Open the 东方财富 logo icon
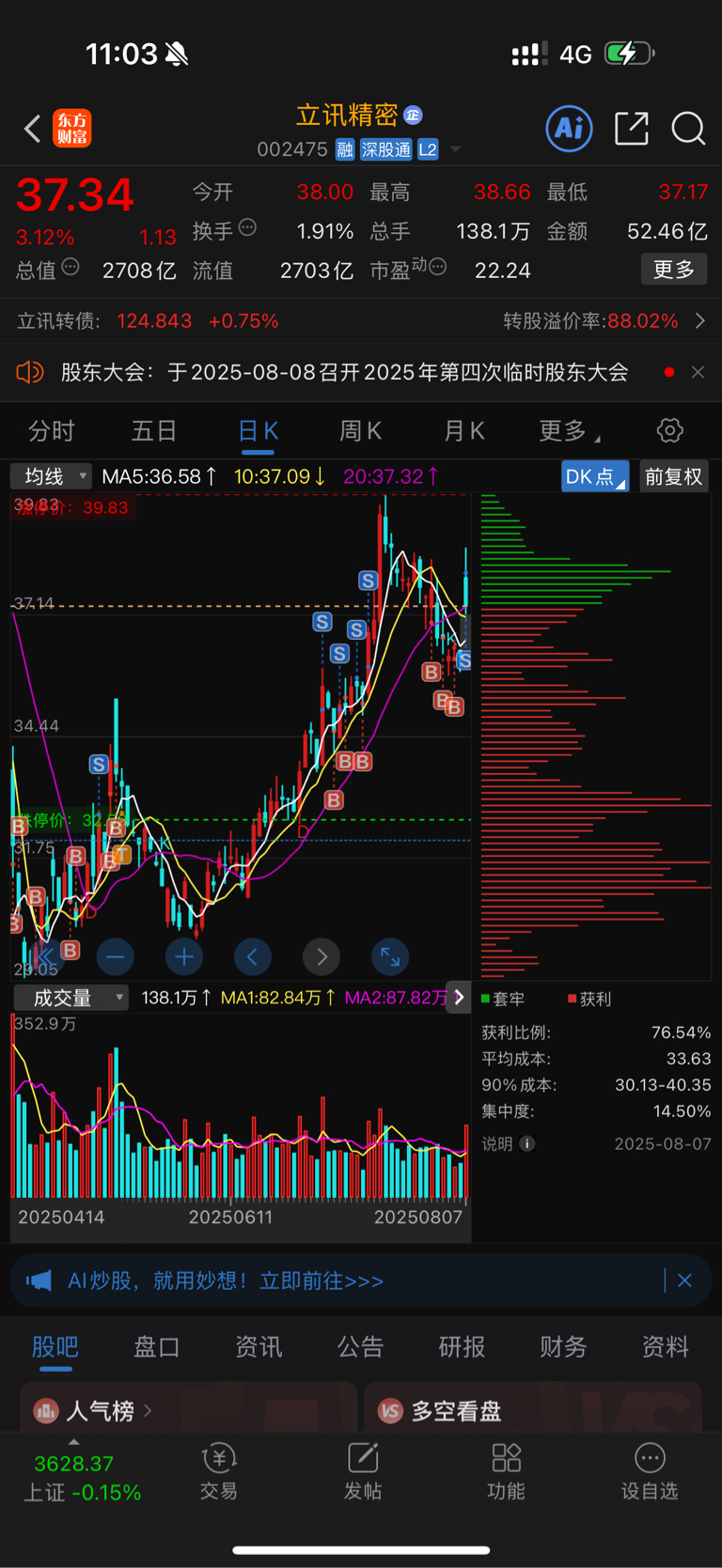The height and width of the screenshot is (1568, 722). pyautogui.click(x=72, y=128)
